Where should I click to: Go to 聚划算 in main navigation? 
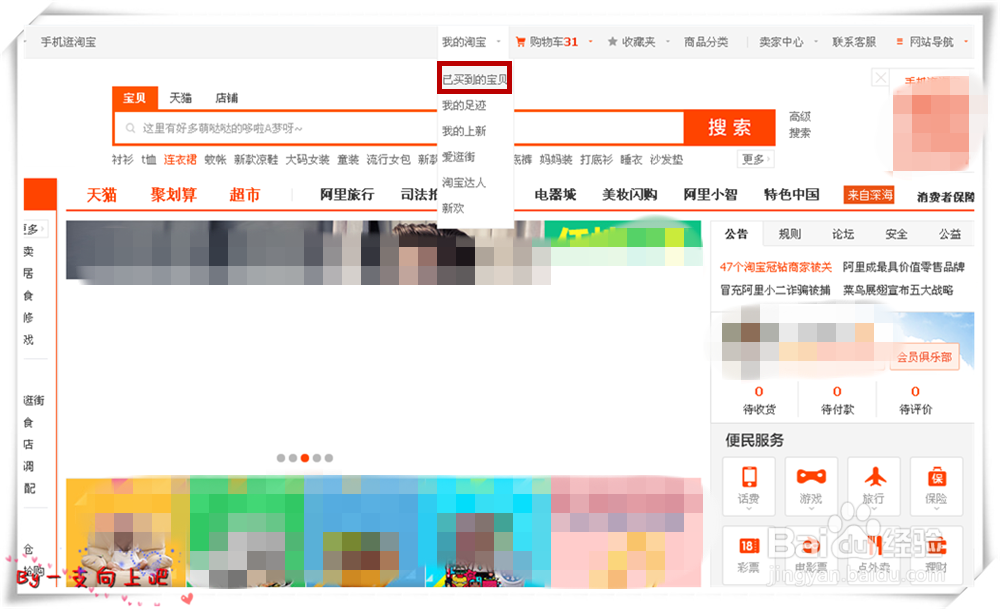coord(173,194)
